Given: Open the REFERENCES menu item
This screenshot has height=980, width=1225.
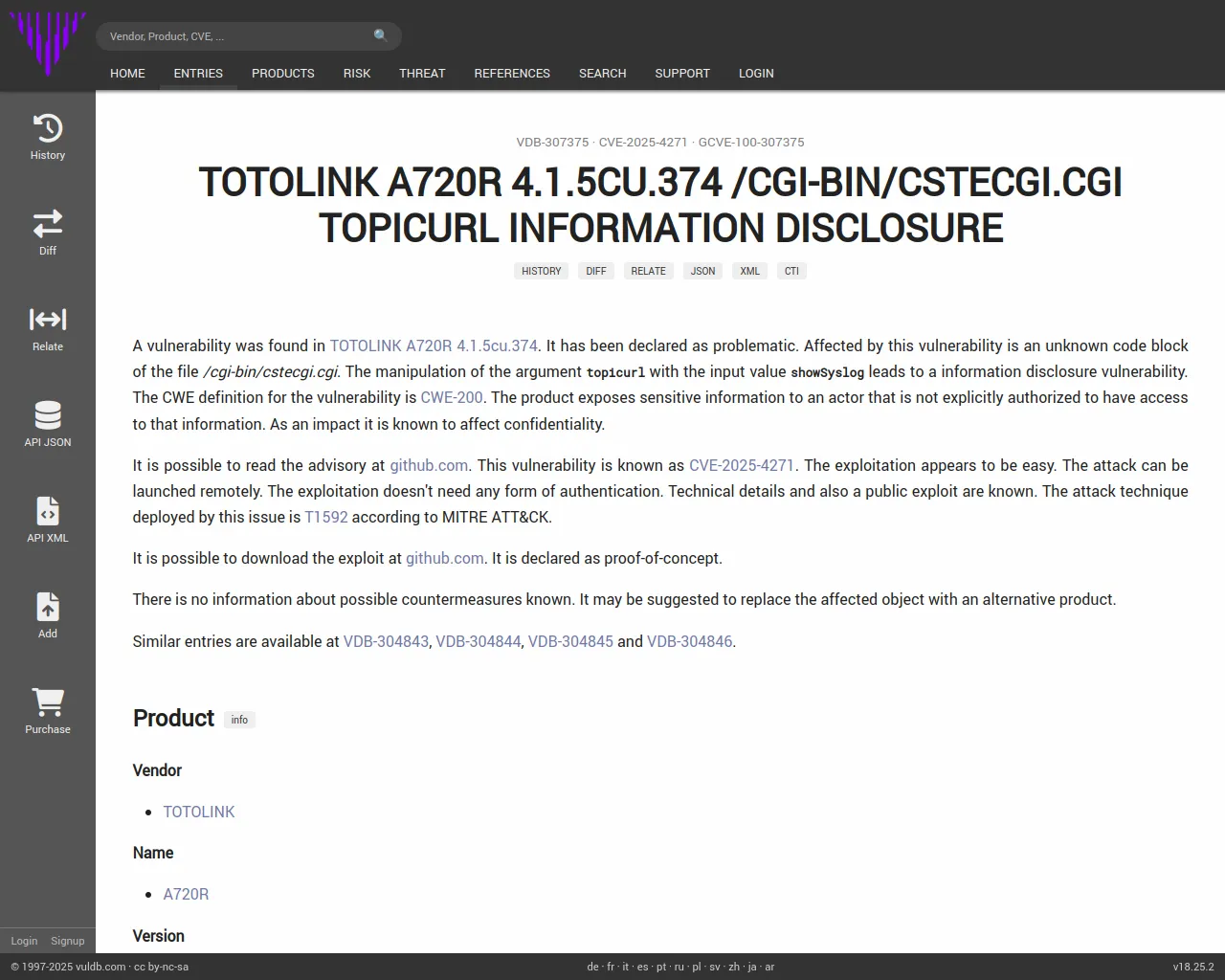Looking at the screenshot, I should pyautogui.click(x=512, y=73).
